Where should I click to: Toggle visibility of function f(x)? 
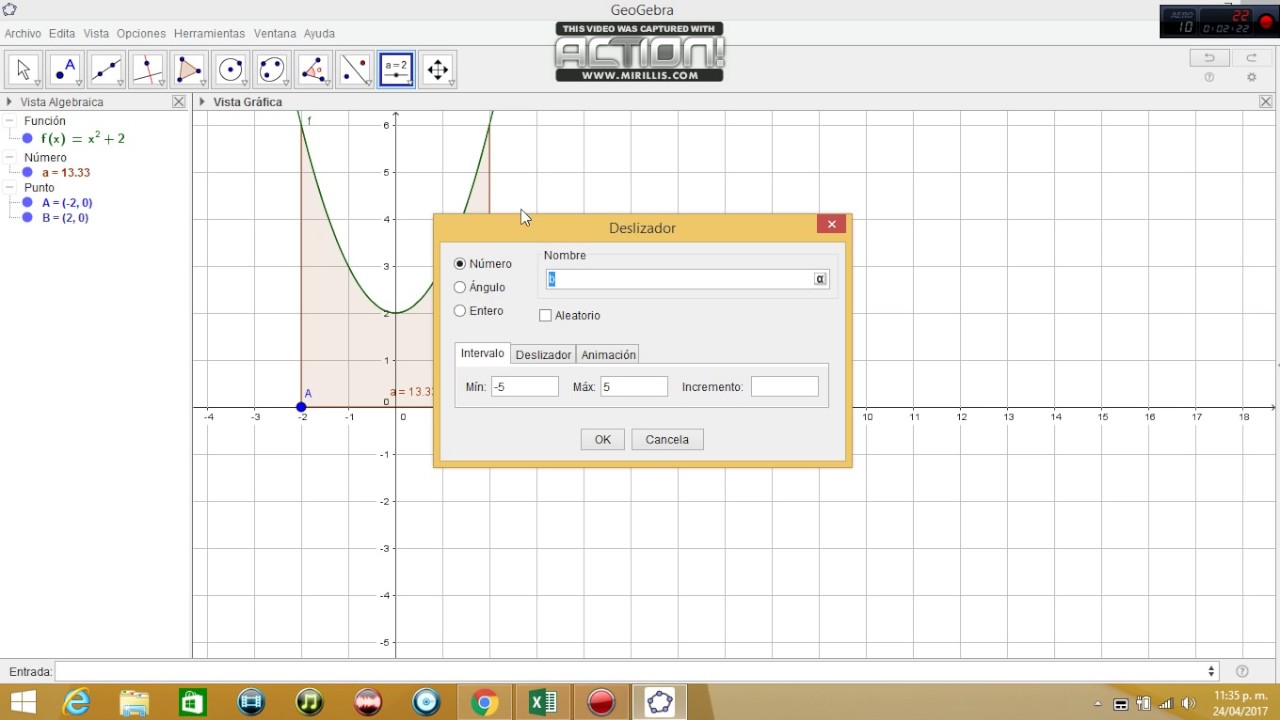point(28,139)
